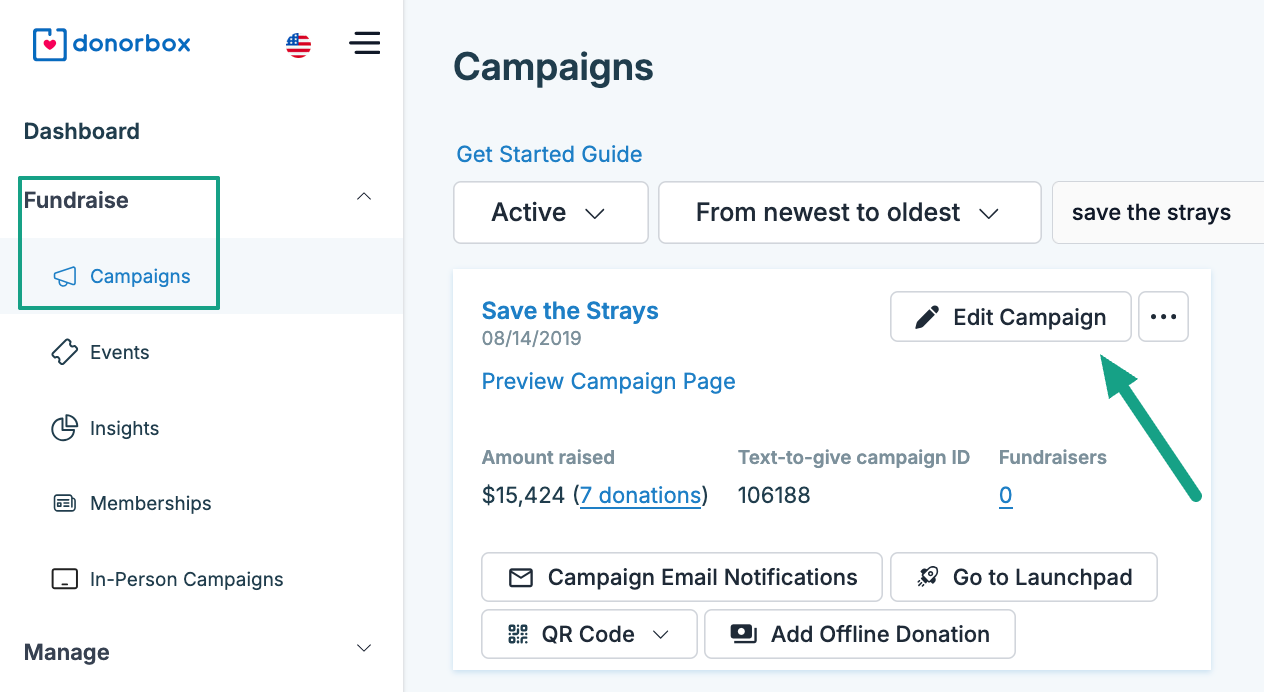This screenshot has height=692, width=1264.
Task: Click the In-Person Campaigns device icon
Action: (x=64, y=580)
